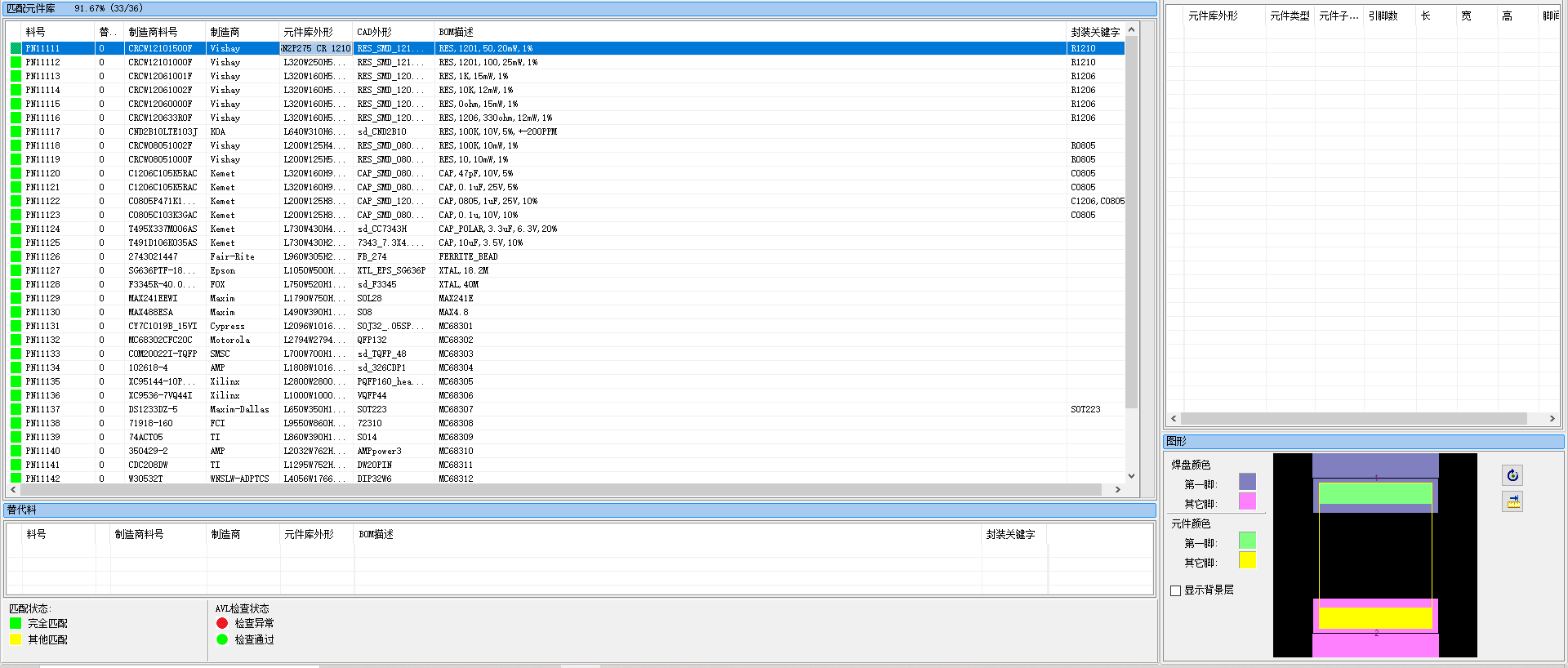Click the green match status square for PN11118
The image size is (1568, 668).
(16, 145)
